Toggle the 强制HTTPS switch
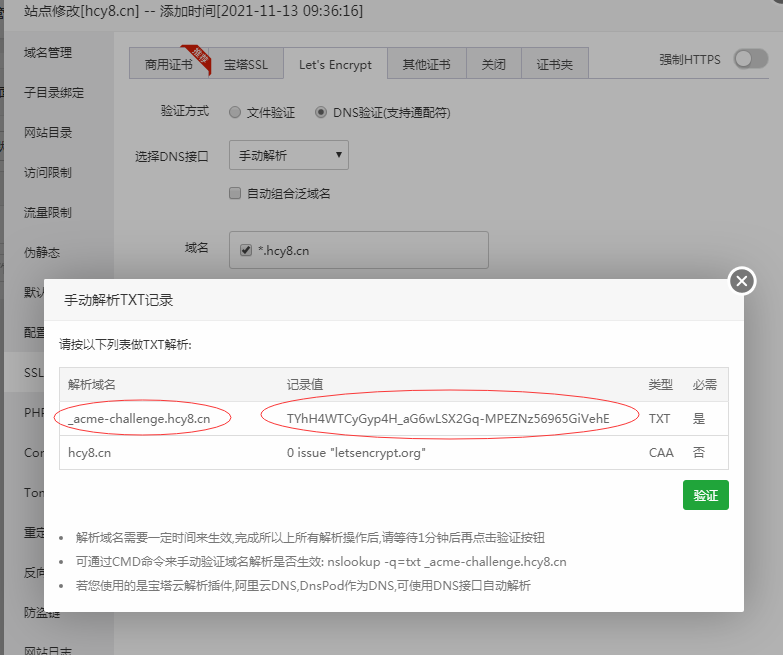The image size is (783, 655). pos(750,60)
